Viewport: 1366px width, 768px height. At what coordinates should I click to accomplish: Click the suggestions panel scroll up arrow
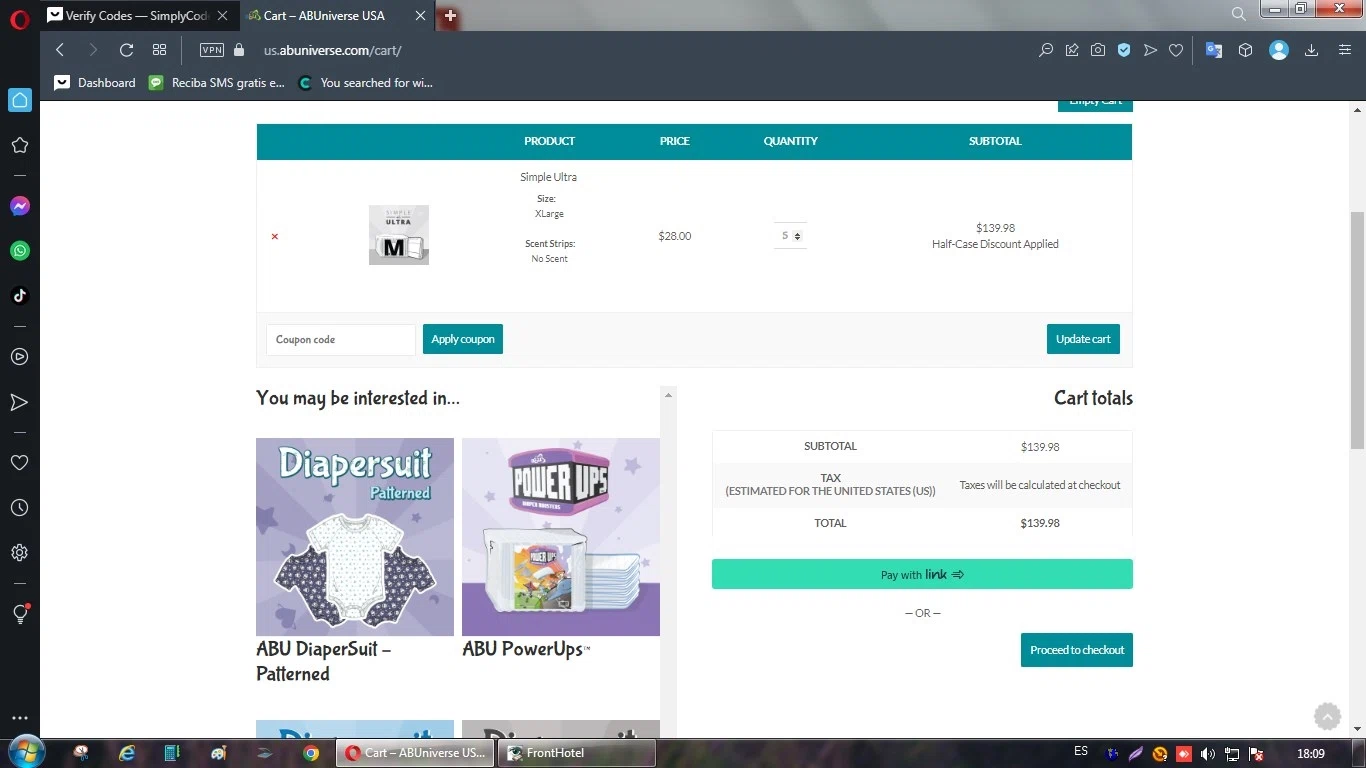pyautogui.click(x=669, y=395)
